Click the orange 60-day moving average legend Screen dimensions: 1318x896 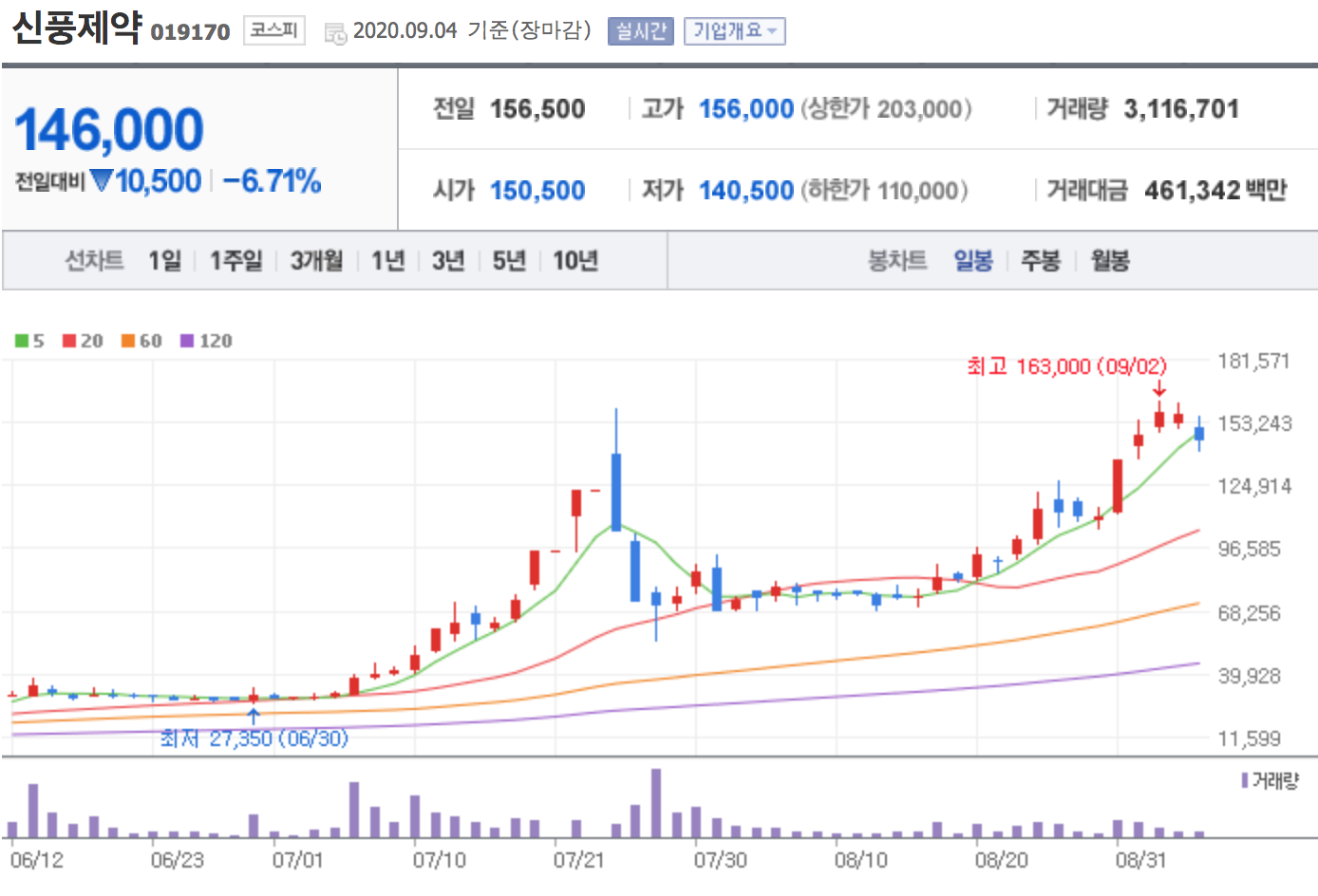(141, 341)
